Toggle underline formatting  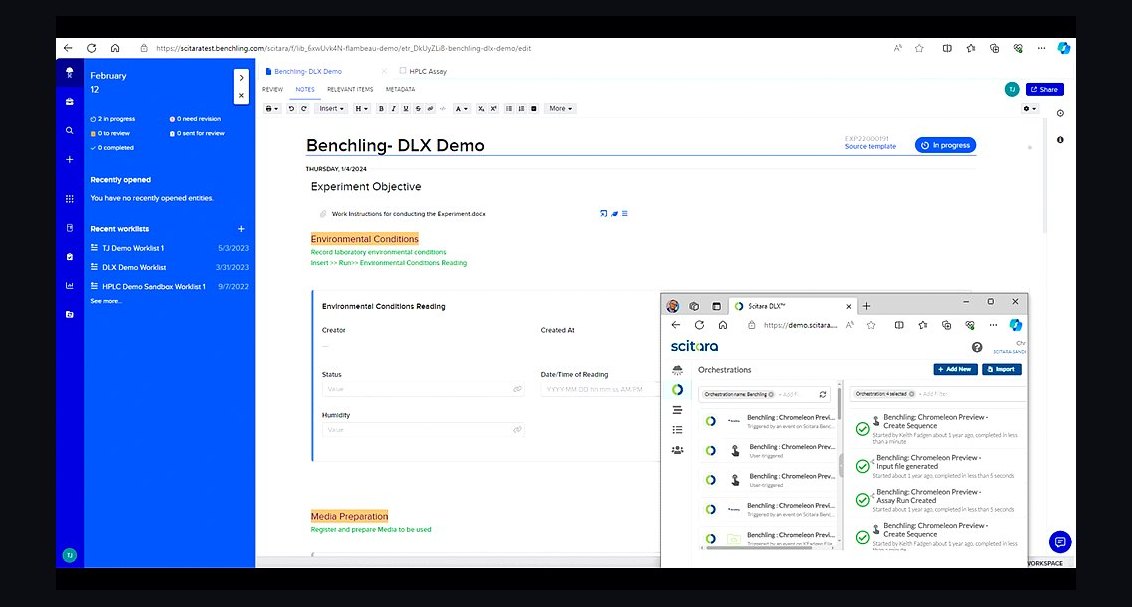click(406, 108)
